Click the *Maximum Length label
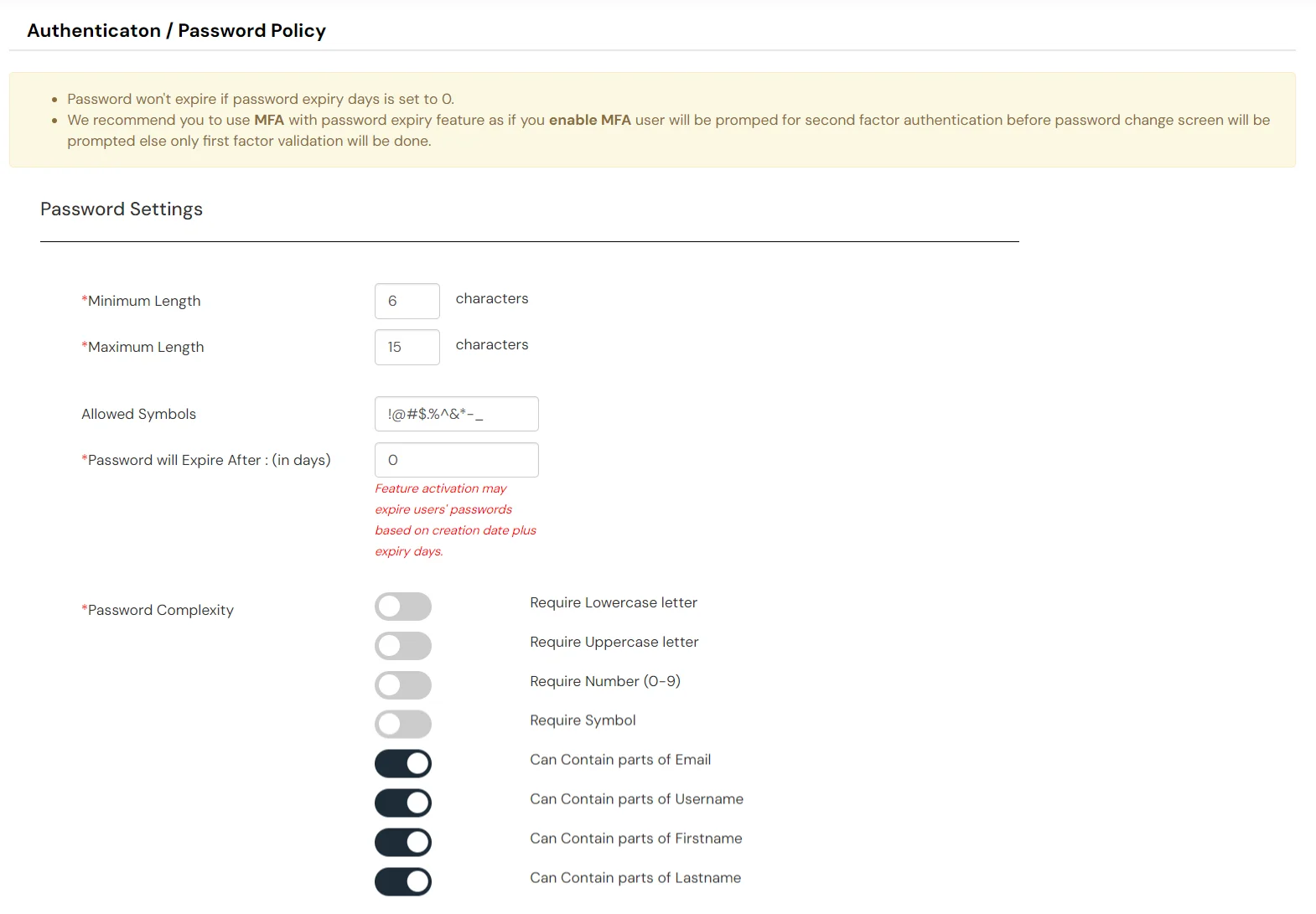 pos(142,347)
